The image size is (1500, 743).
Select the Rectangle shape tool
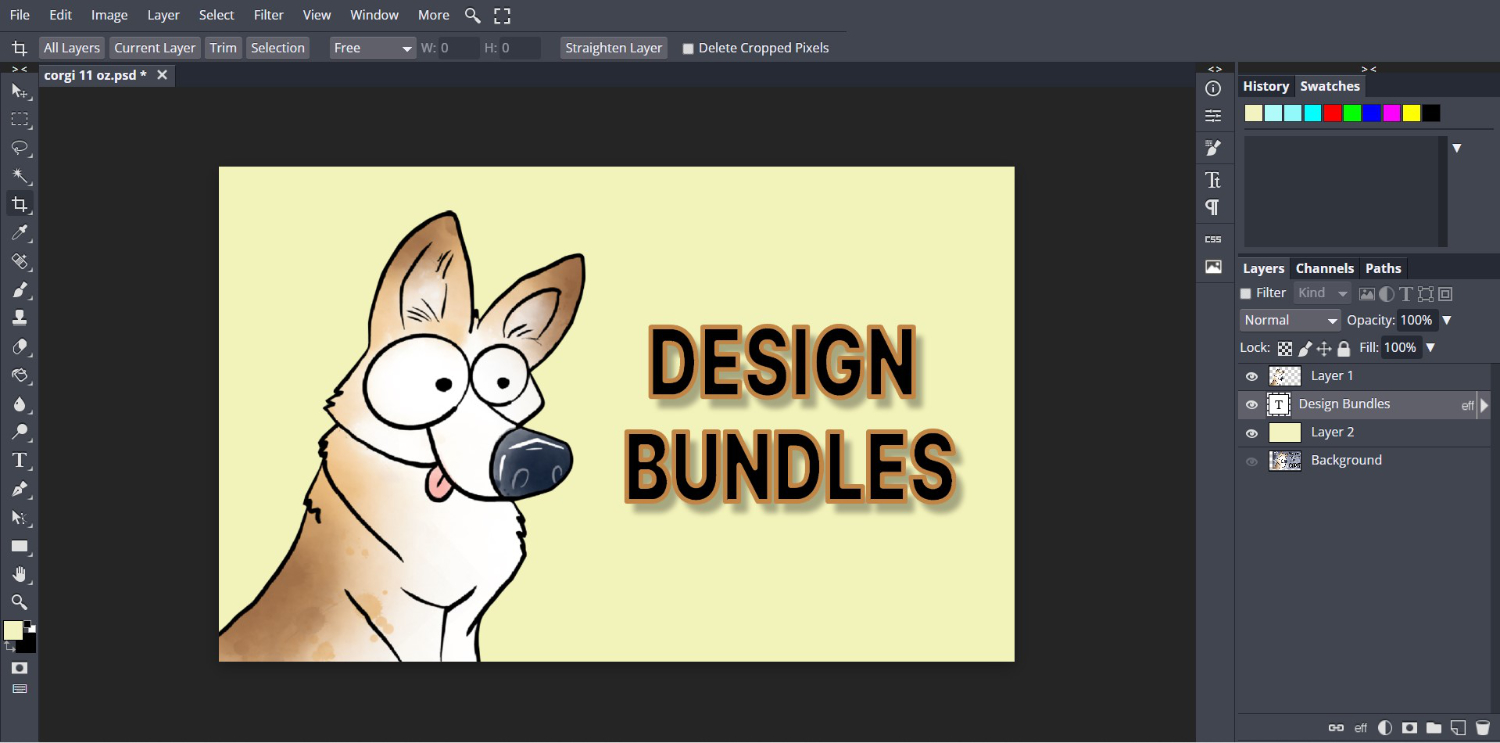click(x=19, y=546)
